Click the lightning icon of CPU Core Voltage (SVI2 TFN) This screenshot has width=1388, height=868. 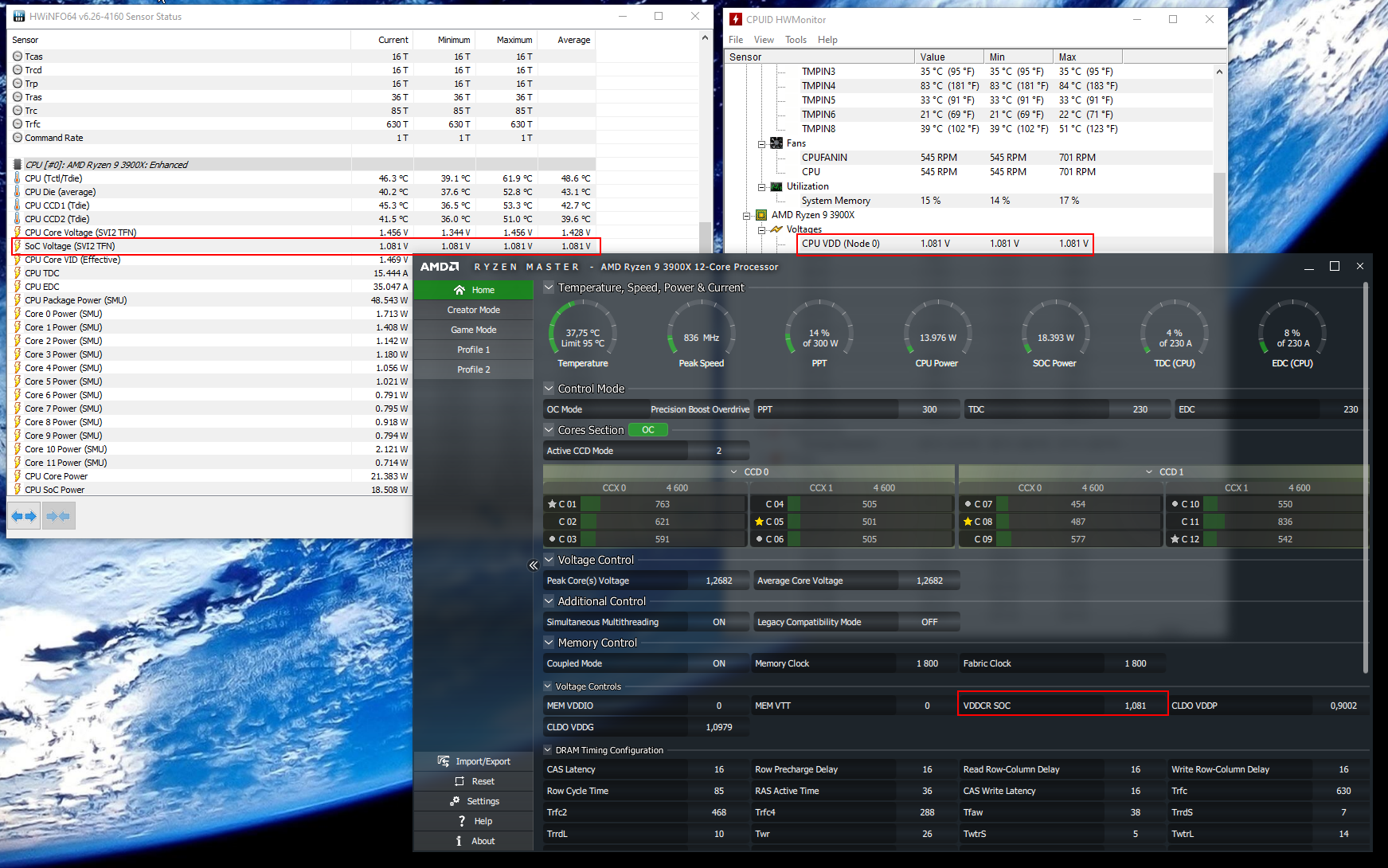(x=18, y=233)
